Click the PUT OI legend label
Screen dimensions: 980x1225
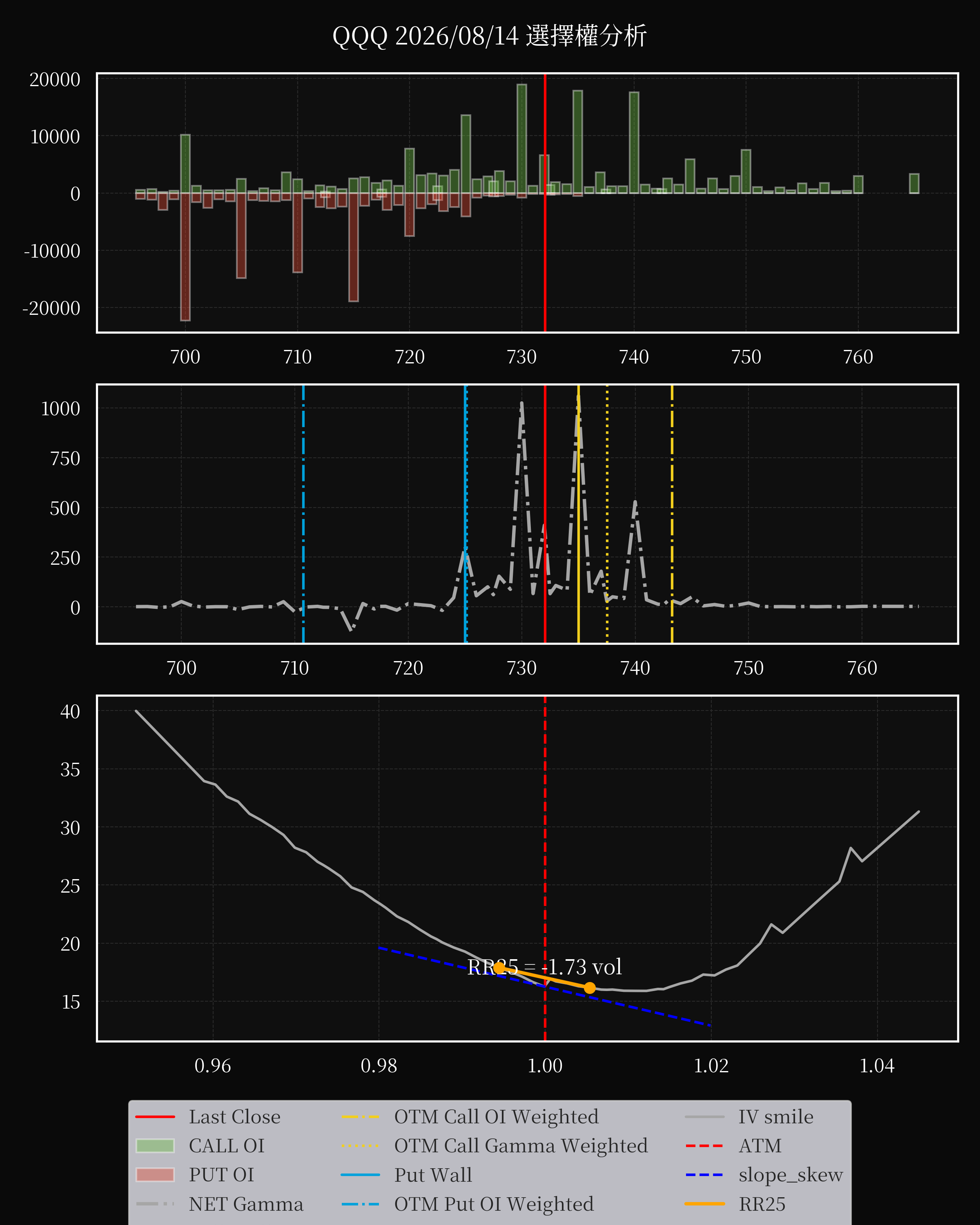click(x=222, y=1174)
